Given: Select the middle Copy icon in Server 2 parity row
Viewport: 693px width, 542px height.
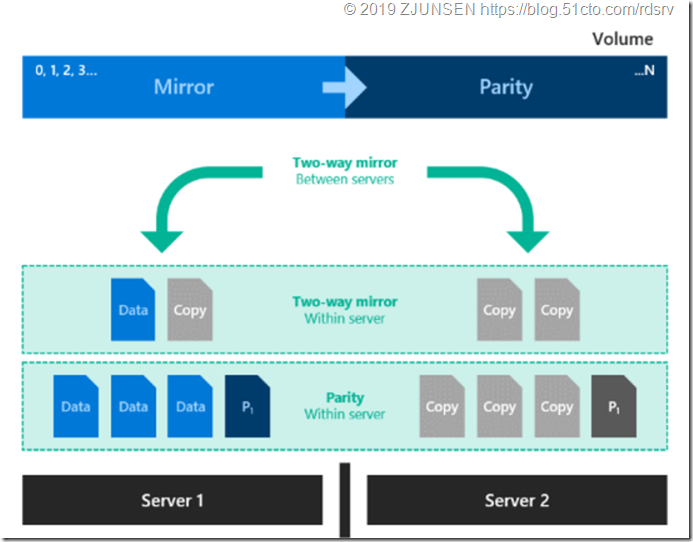Looking at the screenshot, I should (x=499, y=406).
